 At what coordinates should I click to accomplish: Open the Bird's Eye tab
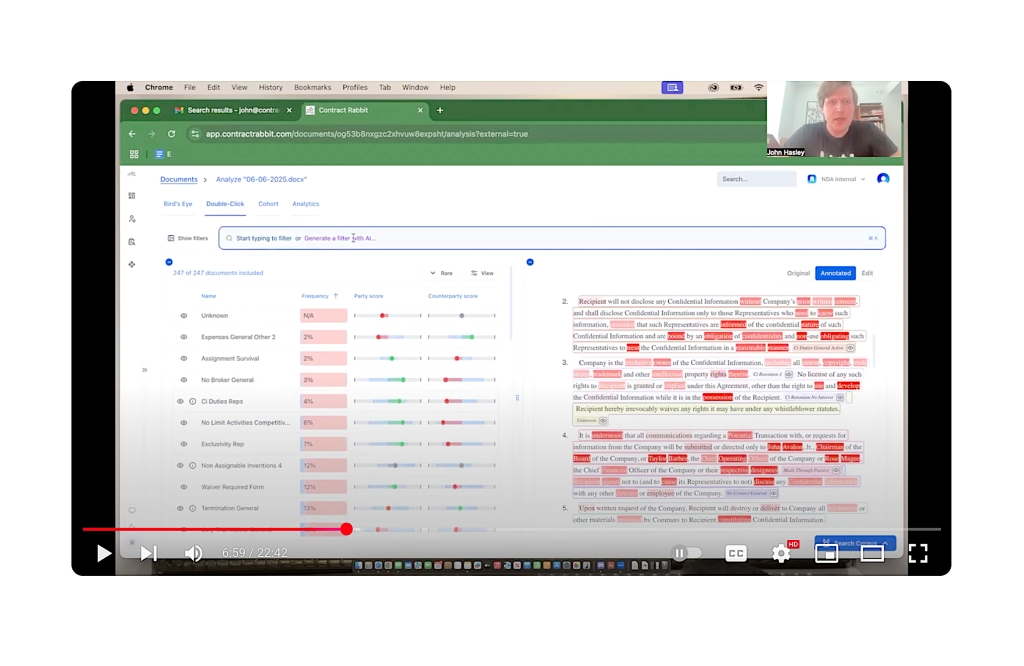click(178, 204)
